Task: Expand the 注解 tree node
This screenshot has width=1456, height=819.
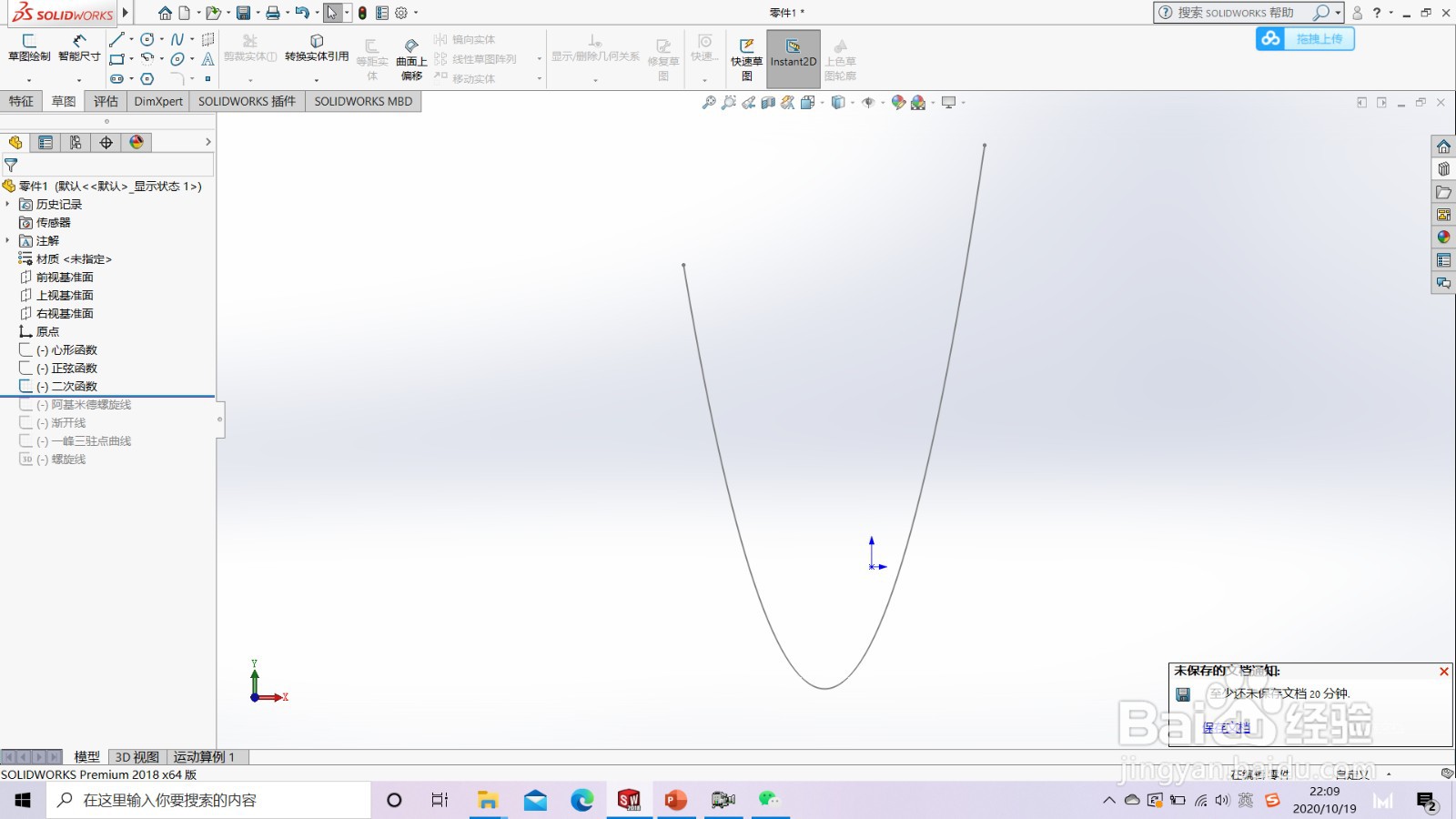Action: pos(8,240)
